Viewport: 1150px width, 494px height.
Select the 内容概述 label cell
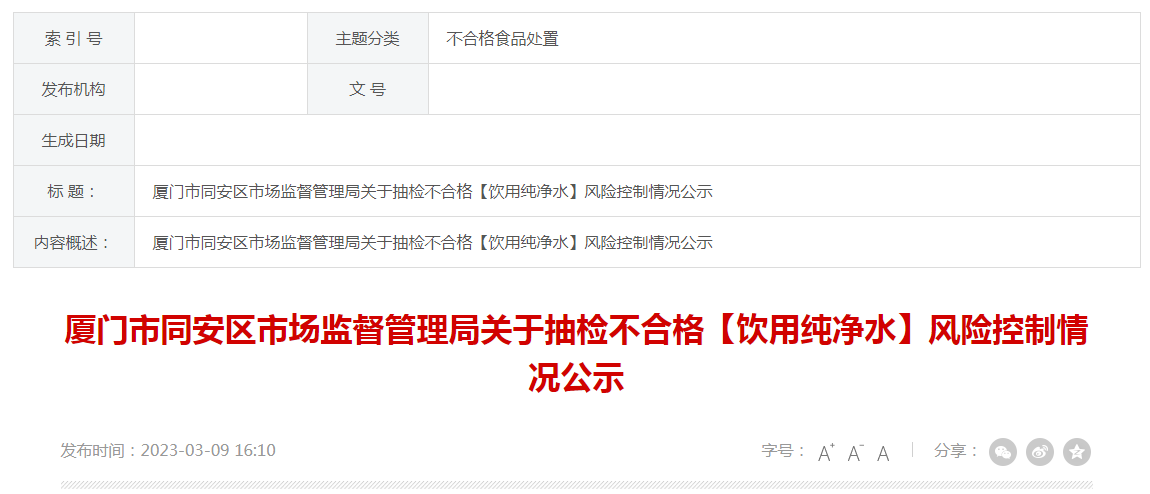pos(73,242)
